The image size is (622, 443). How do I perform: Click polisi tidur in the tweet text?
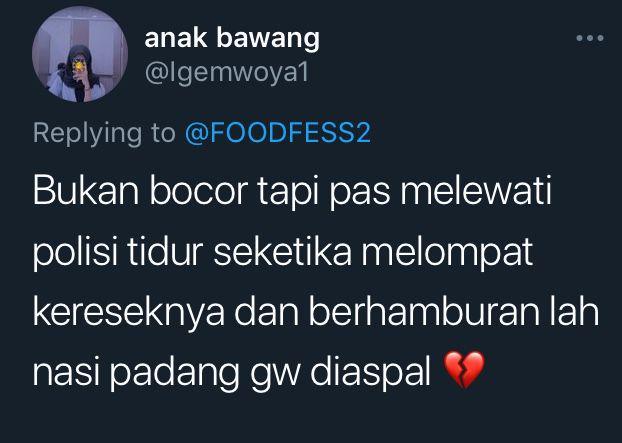point(118,252)
